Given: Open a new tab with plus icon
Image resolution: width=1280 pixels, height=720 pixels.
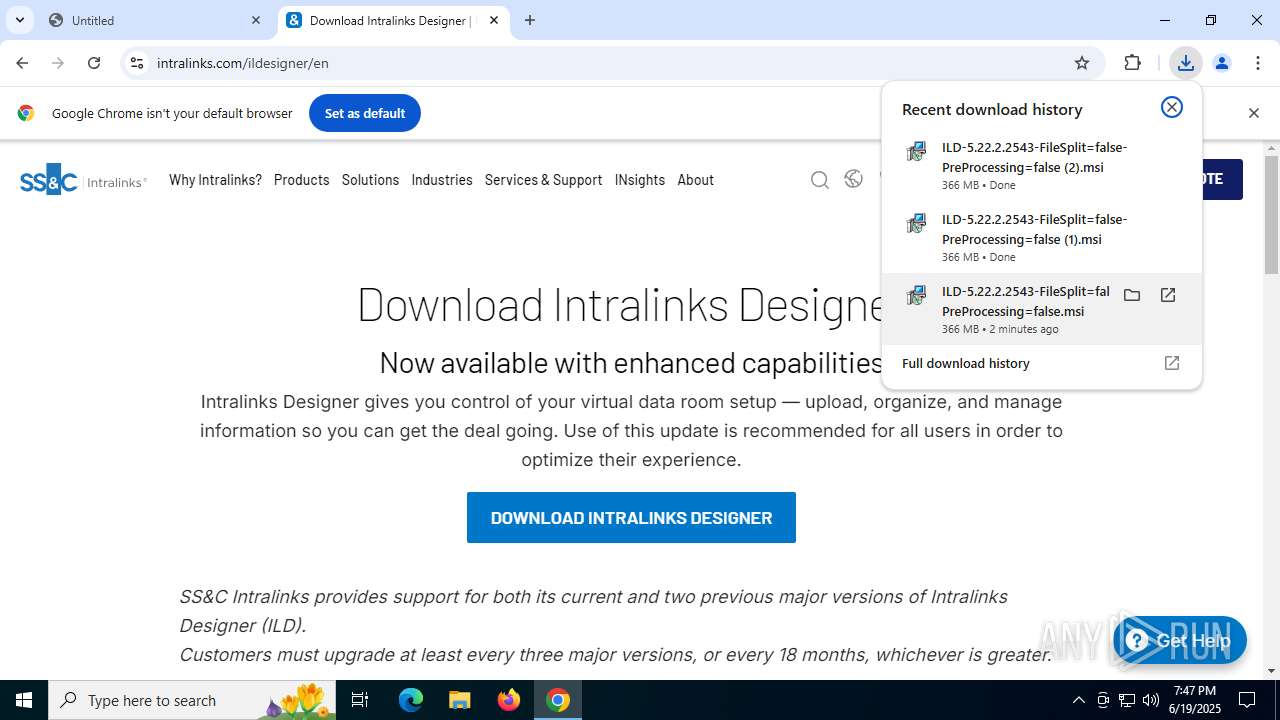Looking at the screenshot, I should (x=530, y=20).
